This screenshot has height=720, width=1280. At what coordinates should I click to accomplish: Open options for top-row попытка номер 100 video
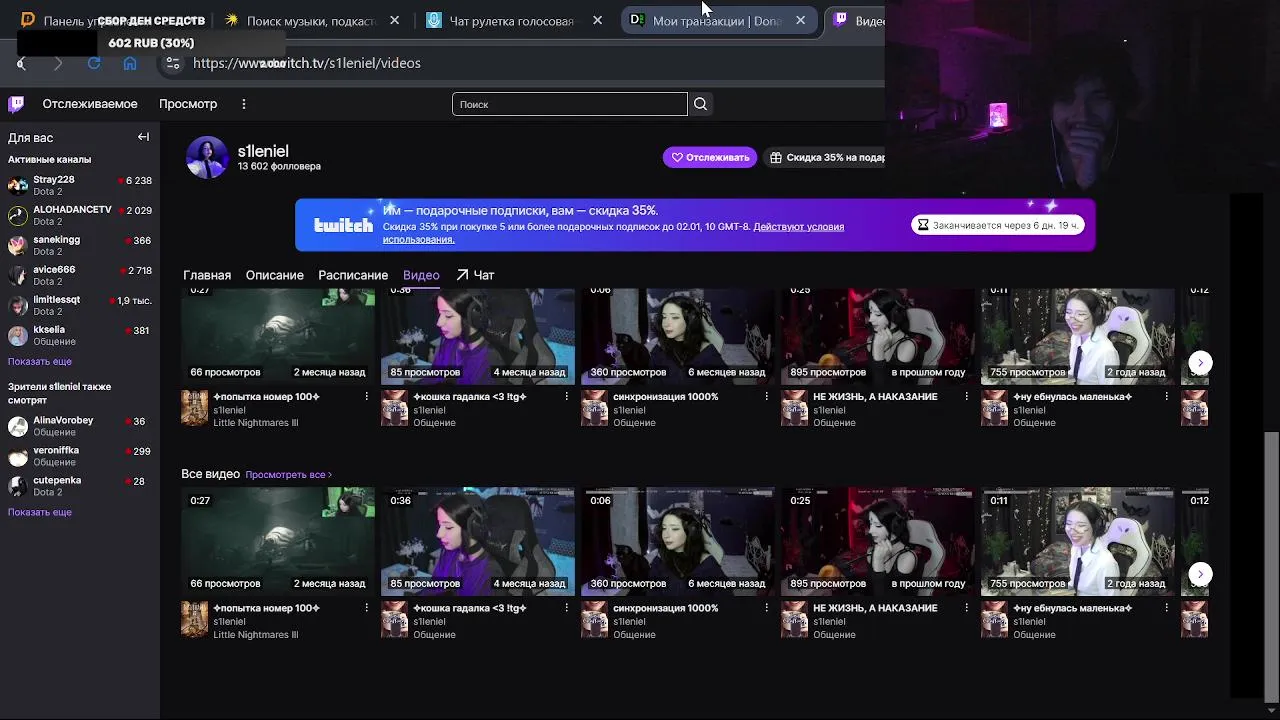pyautogui.click(x=366, y=397)
